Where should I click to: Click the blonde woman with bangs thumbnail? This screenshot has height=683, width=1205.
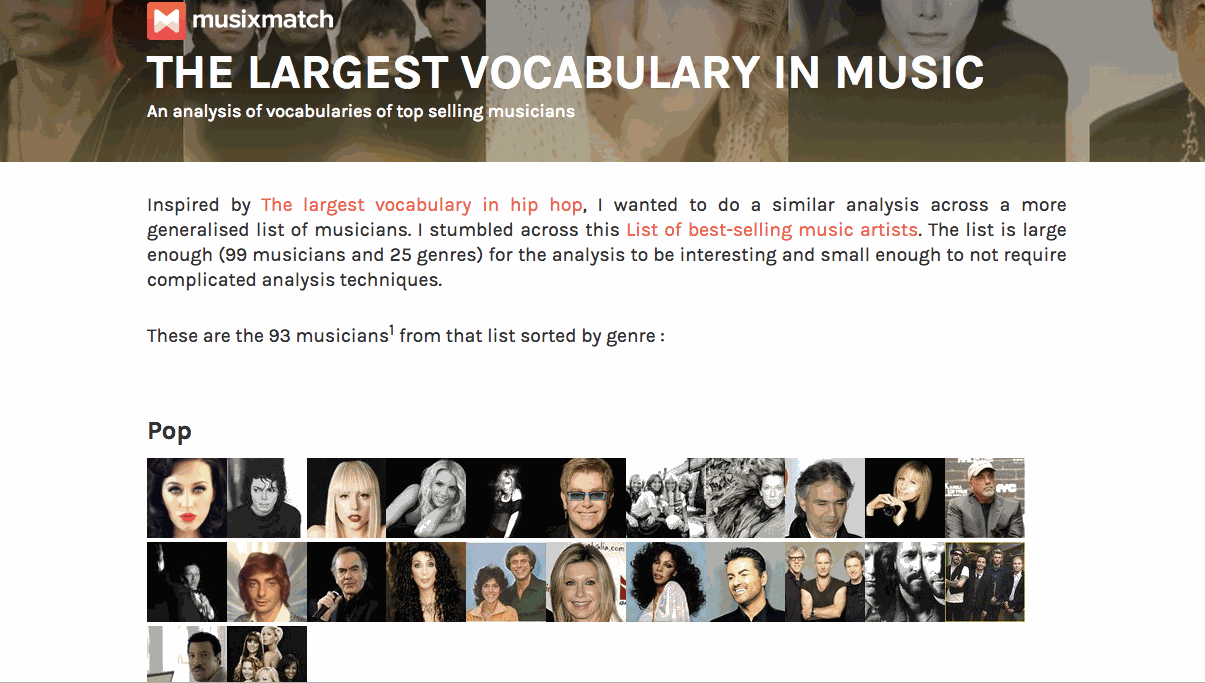pyautogui.click(x=346, y=498)
